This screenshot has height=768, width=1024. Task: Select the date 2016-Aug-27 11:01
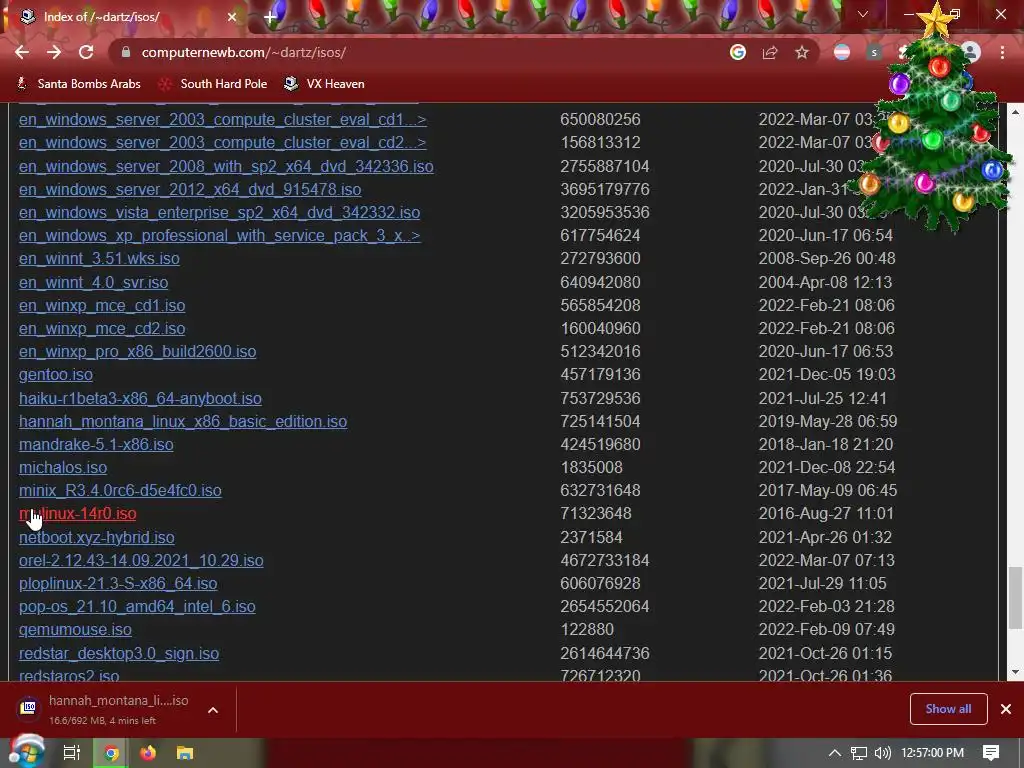coord(826,514)
